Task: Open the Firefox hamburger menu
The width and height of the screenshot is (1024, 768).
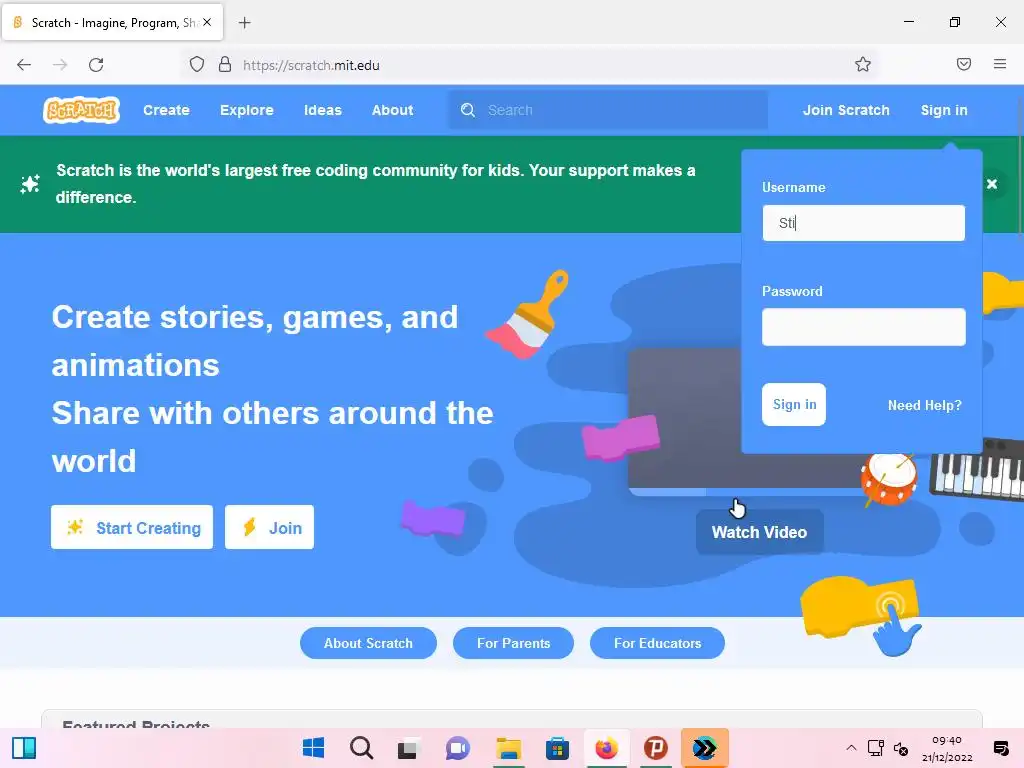Action: [x=1000, y=64]
